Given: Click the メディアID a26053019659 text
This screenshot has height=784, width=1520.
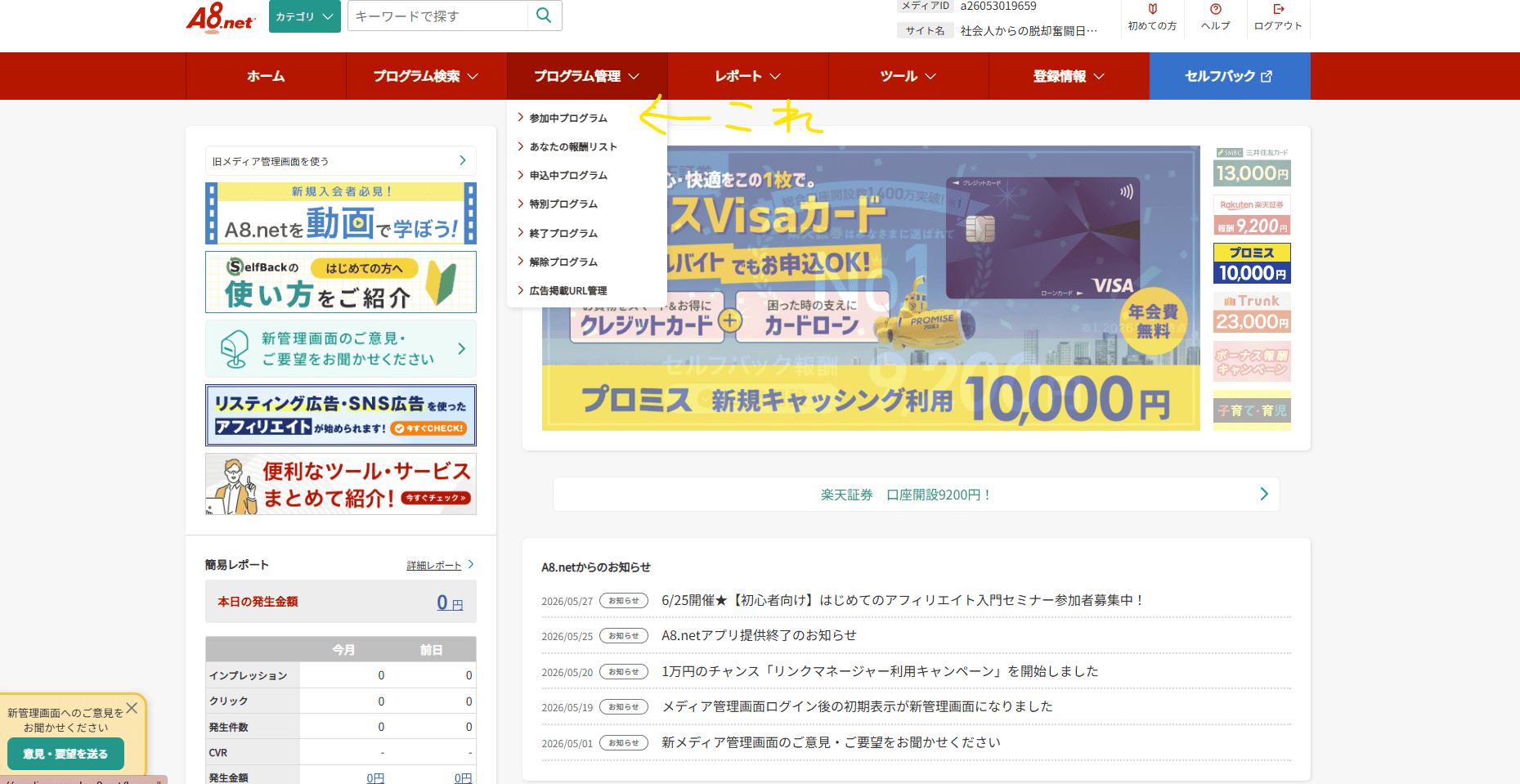Looking at the screenshot, I should tap(998, 7).
